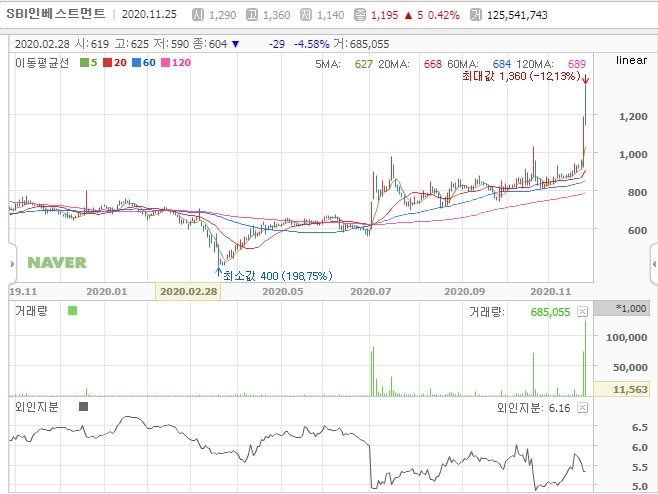Click the closing price icon beside 1,195
658x494 pixels.
click(360, 15)
